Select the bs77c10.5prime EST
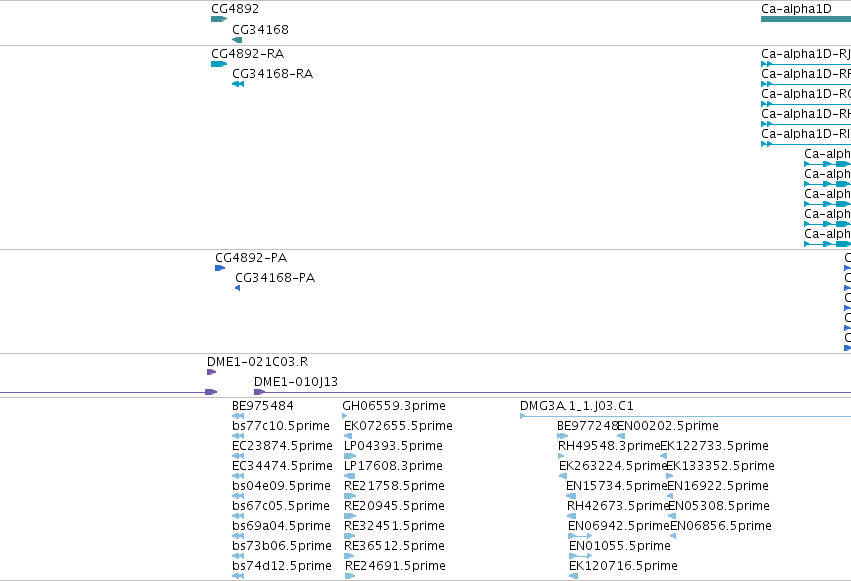 point(238,436)
